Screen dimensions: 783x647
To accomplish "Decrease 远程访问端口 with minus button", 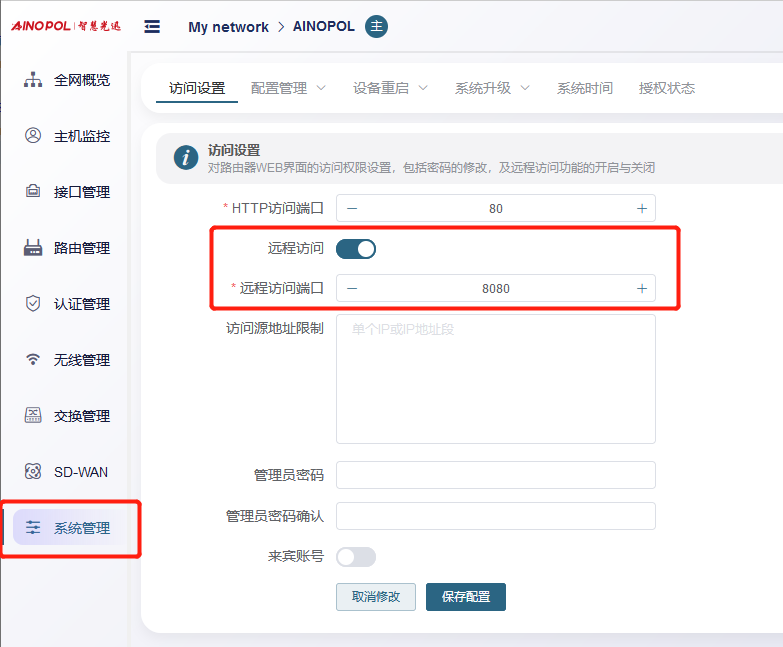I will point(352,289).
